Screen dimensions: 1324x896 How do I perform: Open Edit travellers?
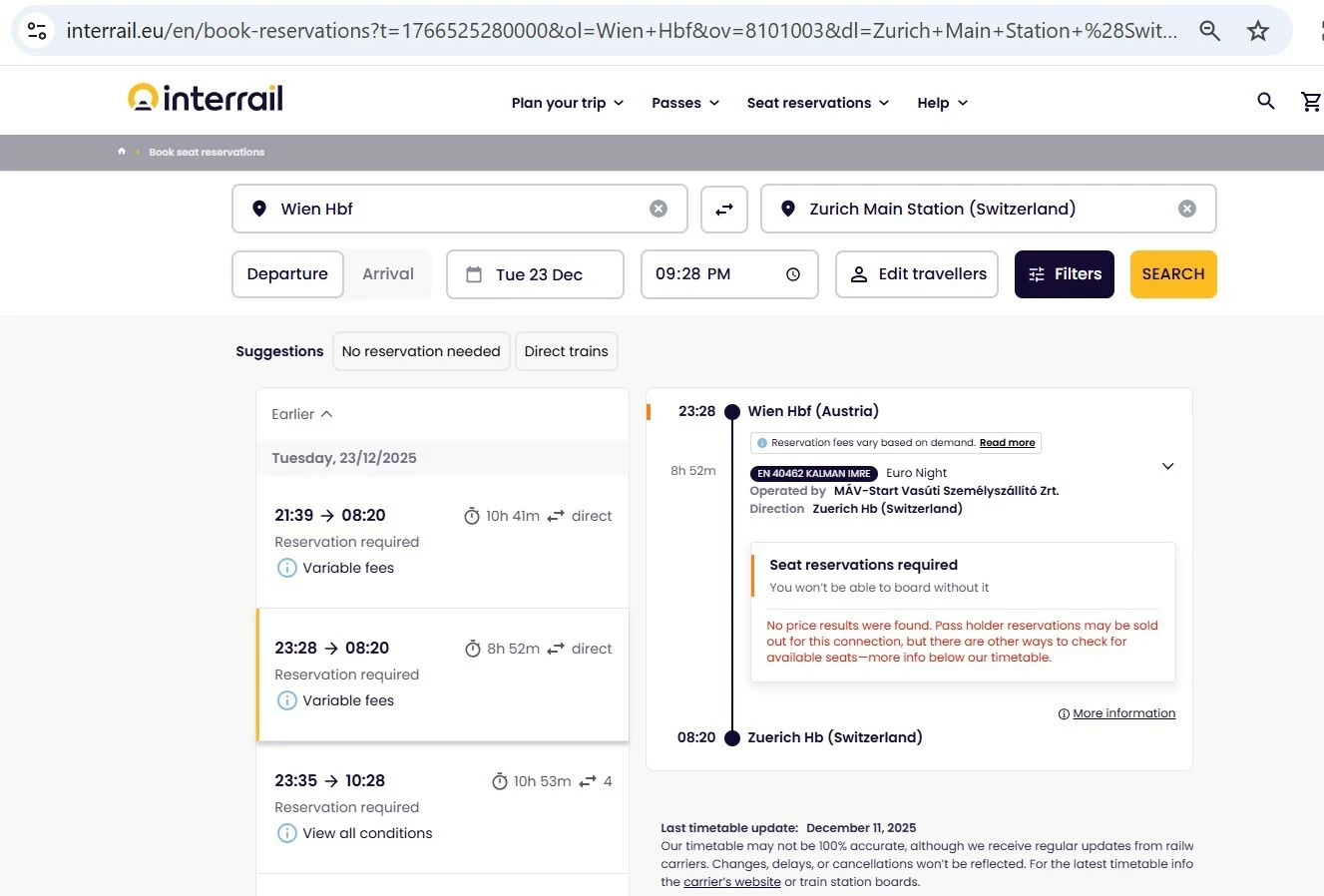click(917, 274)
